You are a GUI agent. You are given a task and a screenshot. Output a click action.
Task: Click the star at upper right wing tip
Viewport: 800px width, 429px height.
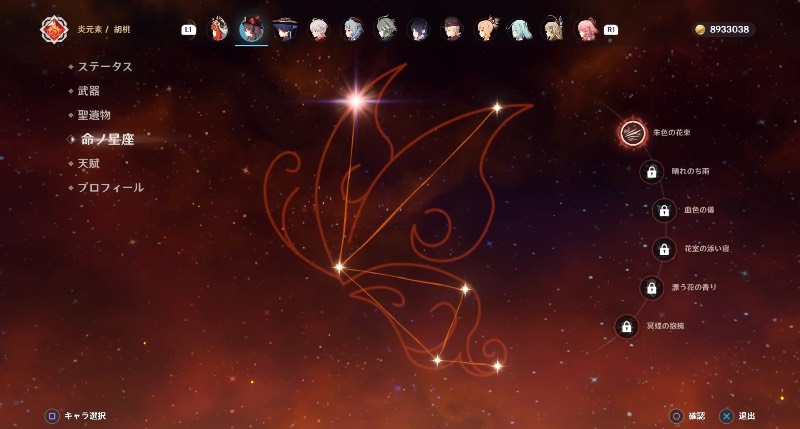[x=496, y=108]
